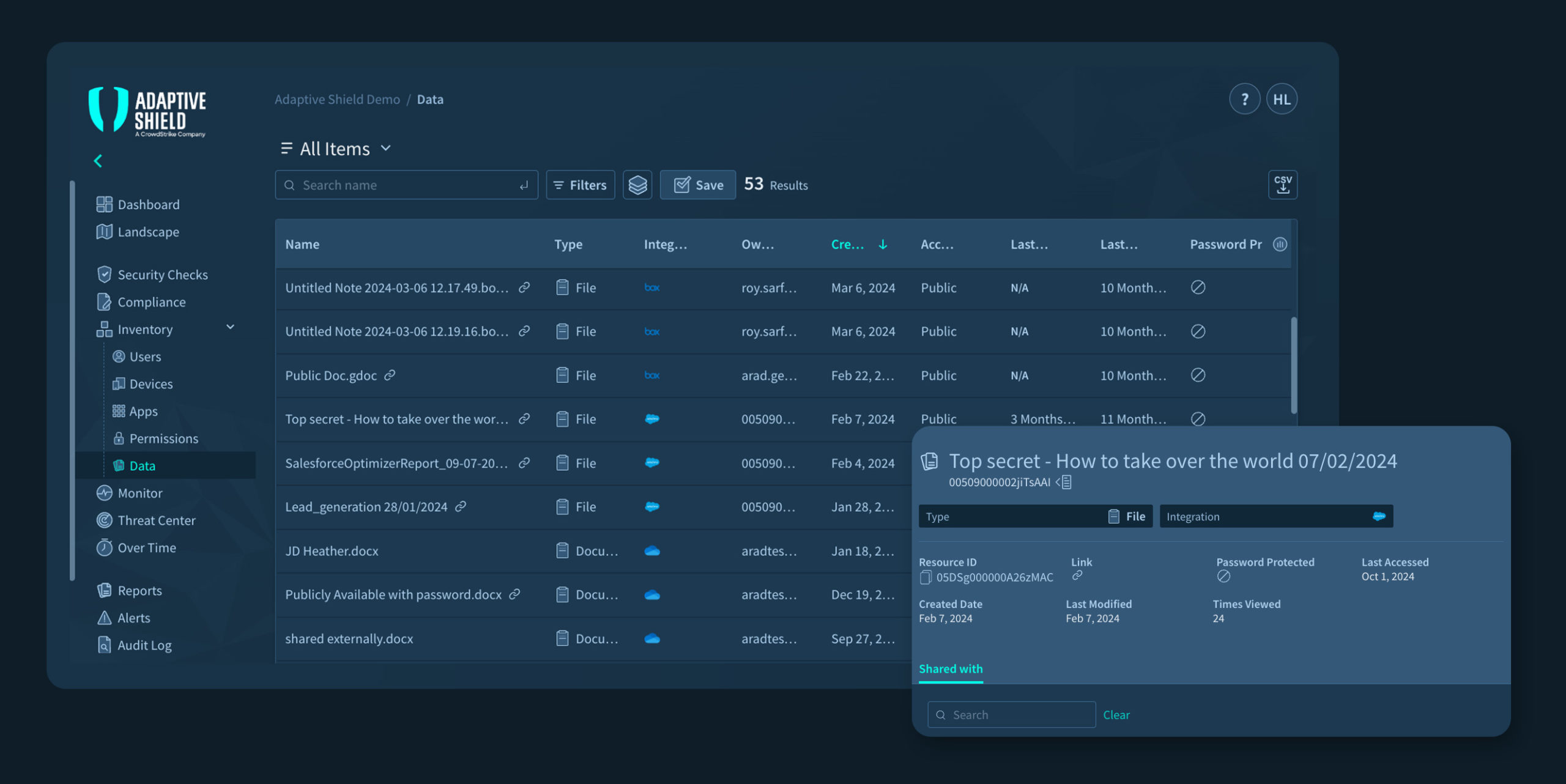The height and width of the screenshot is (784, 1566).
Task: Click link icon beside Untitled Note 12.19.16
Action: tap(524, 331)
